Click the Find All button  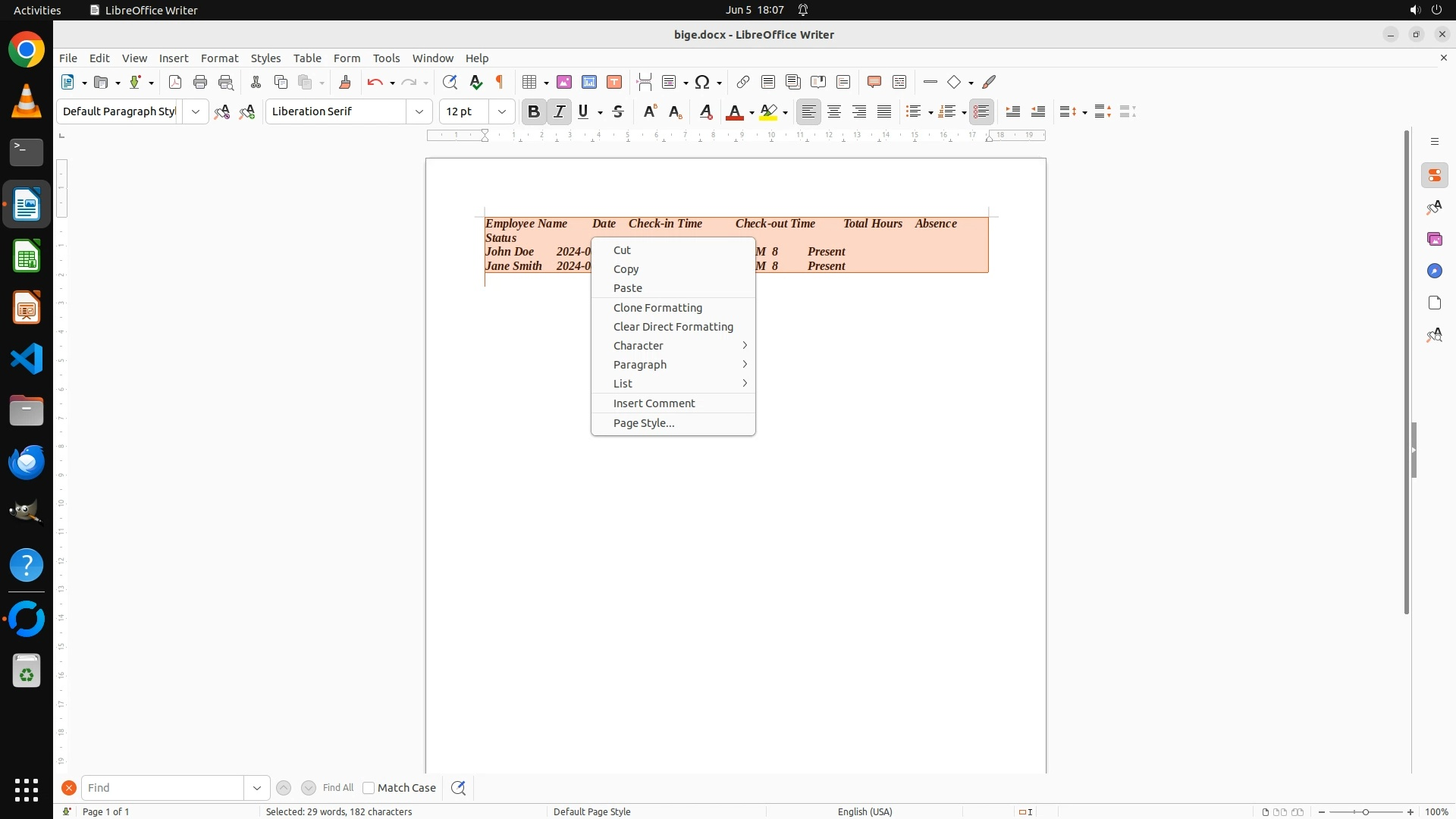[337, 788]
